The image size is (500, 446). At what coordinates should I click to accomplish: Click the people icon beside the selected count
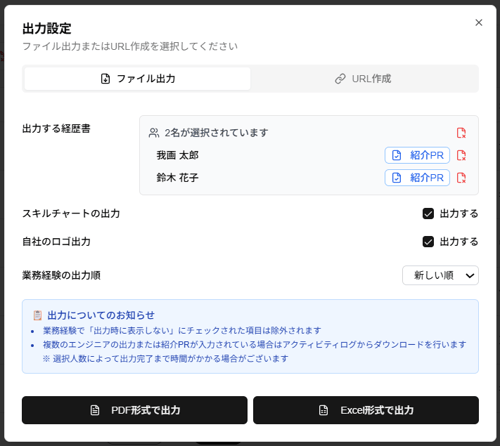[154, 133]
